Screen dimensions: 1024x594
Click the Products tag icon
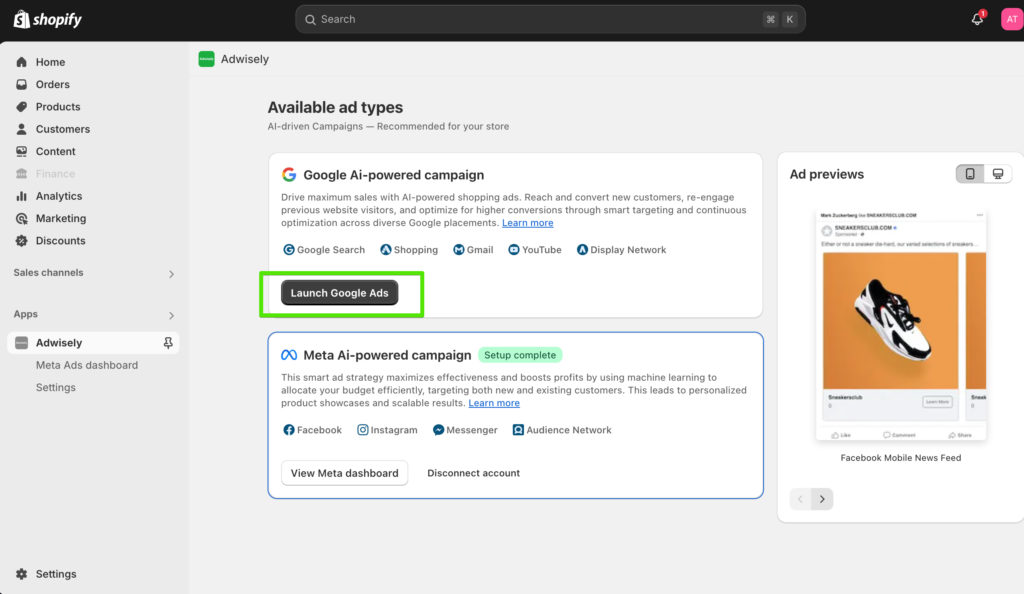[x=22, y=106]
